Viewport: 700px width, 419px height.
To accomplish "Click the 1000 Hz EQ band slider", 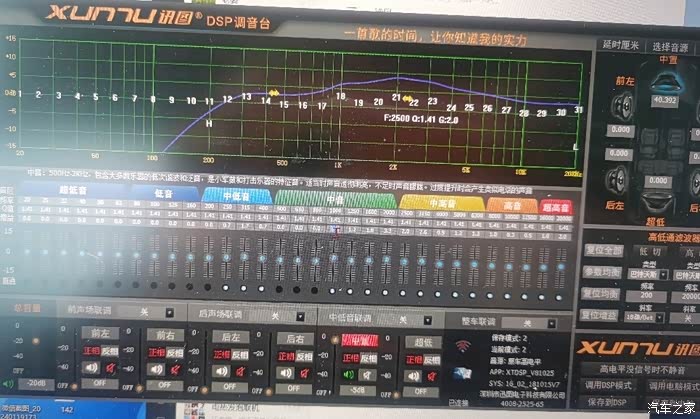I will [x=333, y=258].
